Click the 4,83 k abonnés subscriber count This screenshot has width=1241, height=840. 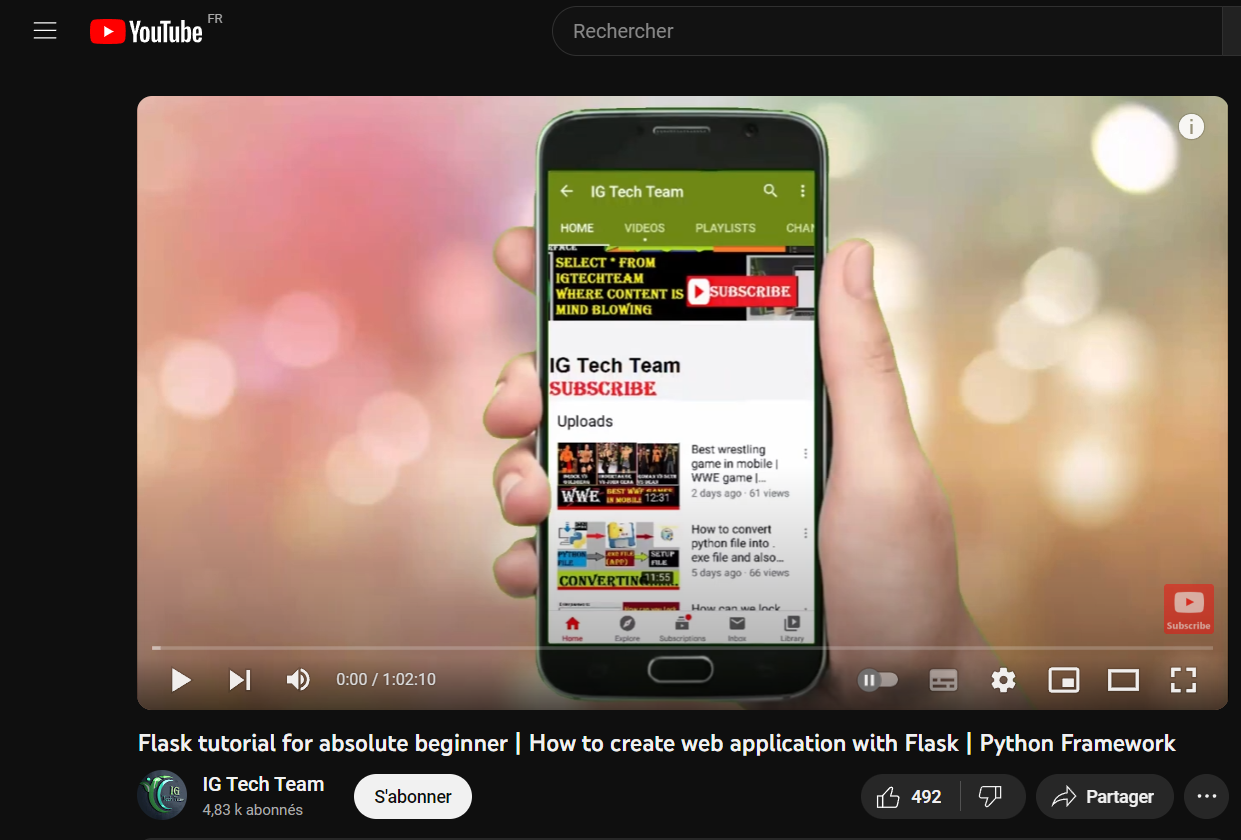pyautogui.click(x=252, y=810)
